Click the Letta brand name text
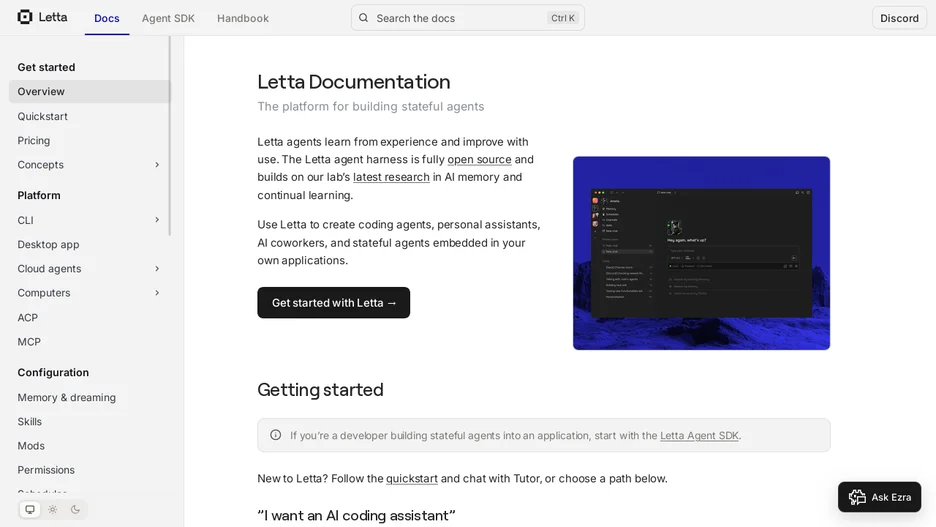Screen dimensions: 936x527 click(53, 17)
